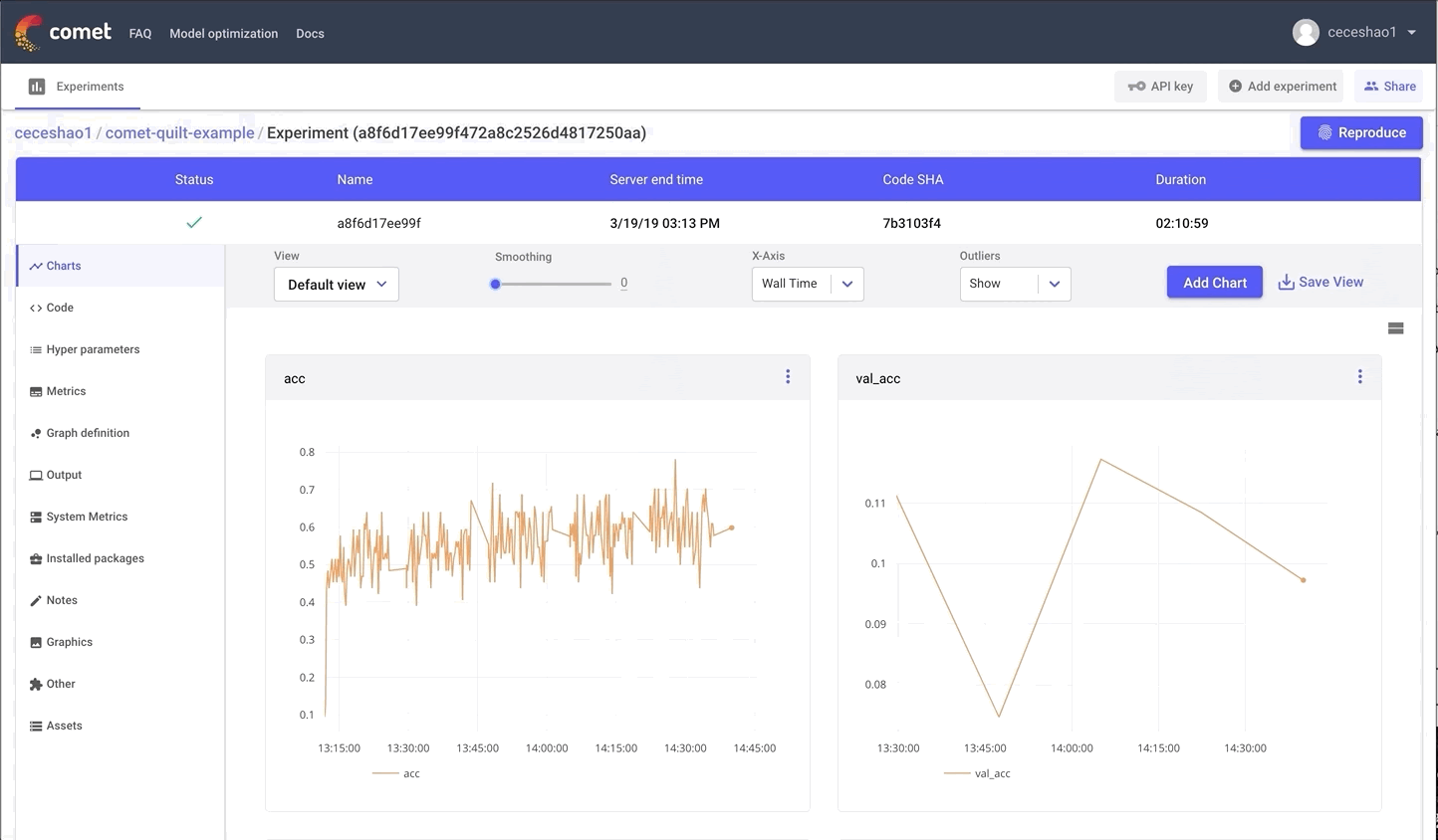The image size is (1438, 840).
Task: Toggle the val_acc legend series visibility
Action: [x=978, y=773]
